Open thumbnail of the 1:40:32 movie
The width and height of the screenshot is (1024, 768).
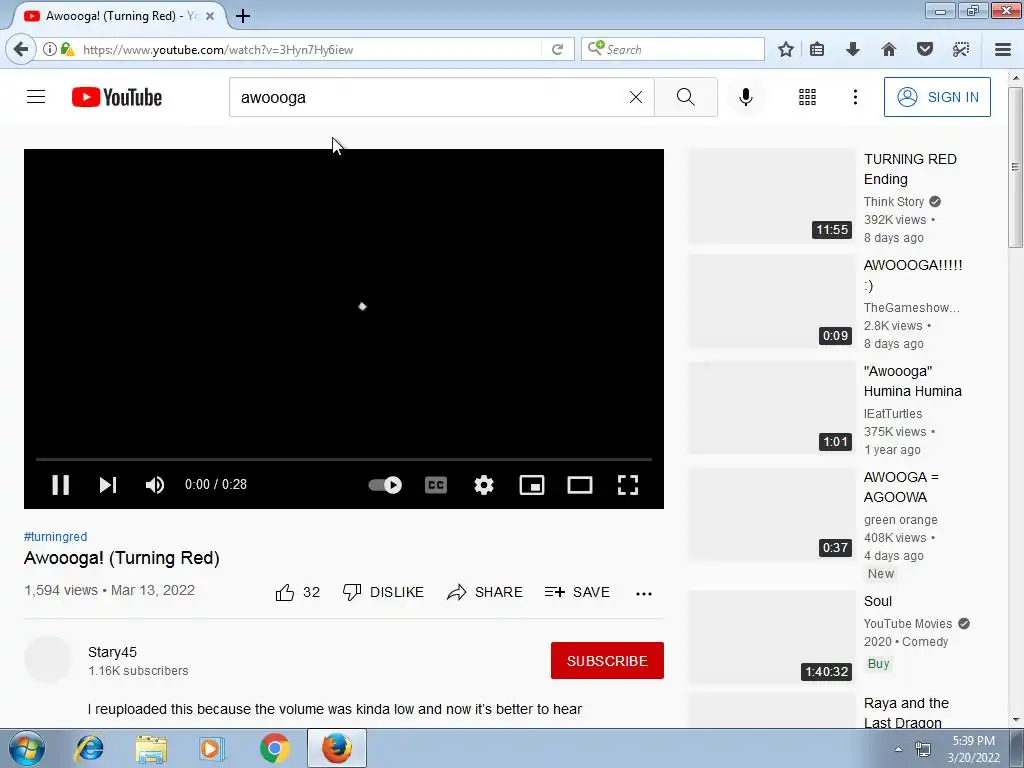772,637
